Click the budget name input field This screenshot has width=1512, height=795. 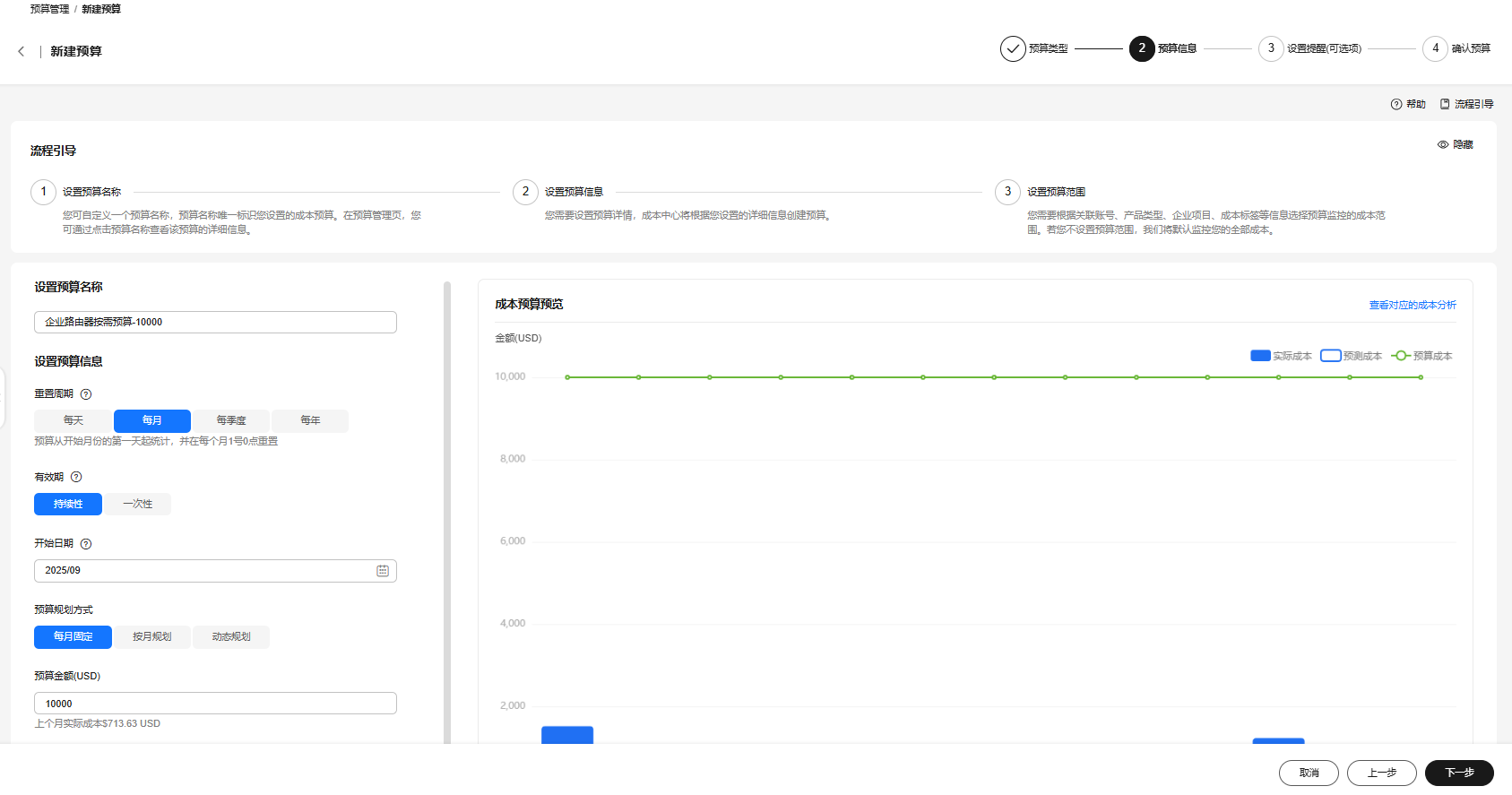[x=215, y=323]
